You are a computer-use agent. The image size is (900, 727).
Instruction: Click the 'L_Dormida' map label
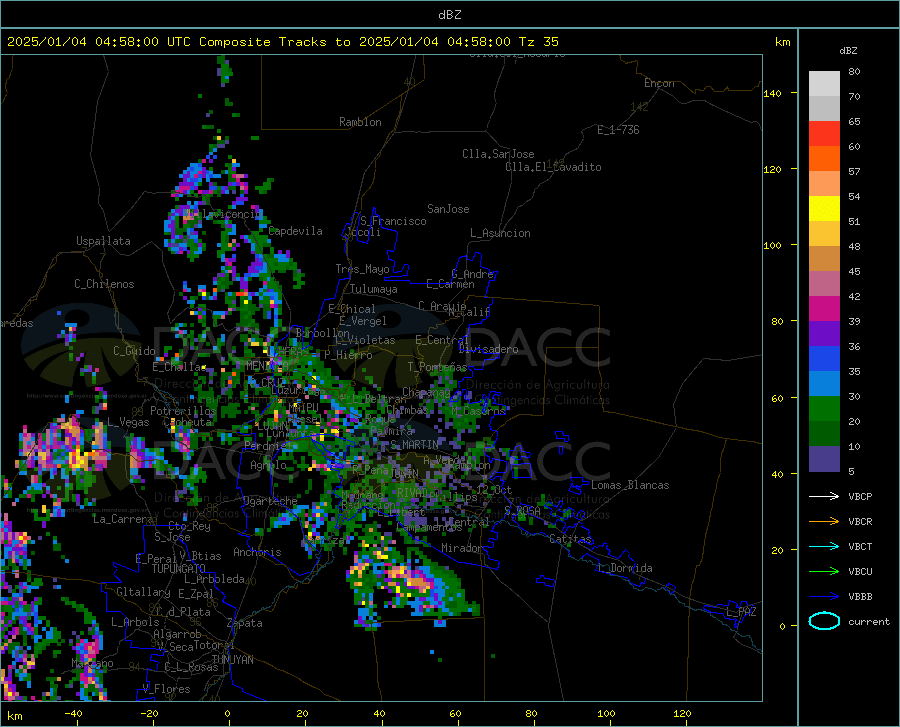[x=625, y=568]
